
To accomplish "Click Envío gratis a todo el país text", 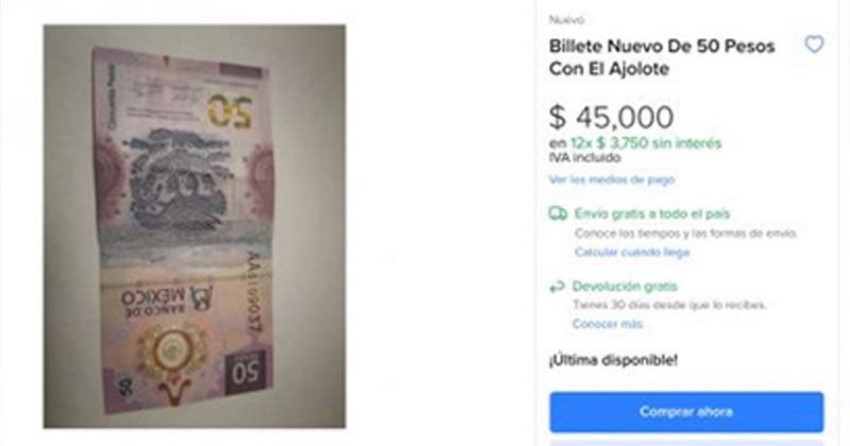I will [652, 214].
